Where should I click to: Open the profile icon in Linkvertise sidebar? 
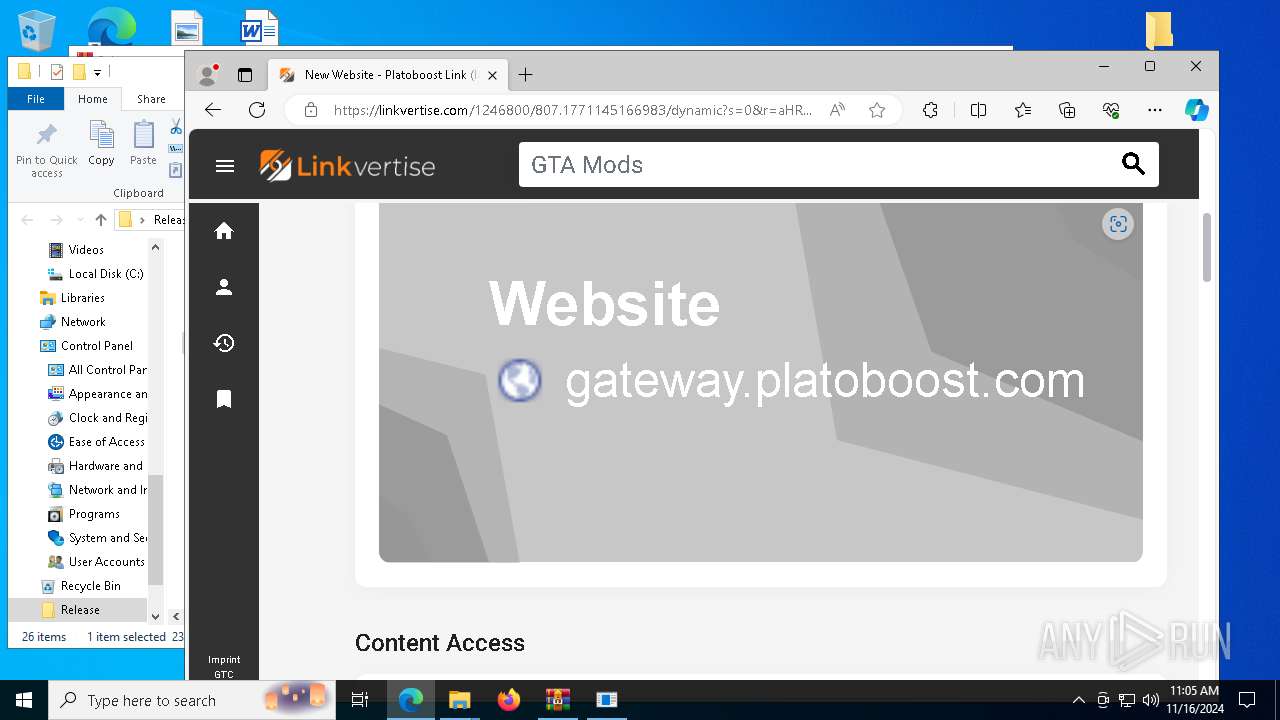224,287
